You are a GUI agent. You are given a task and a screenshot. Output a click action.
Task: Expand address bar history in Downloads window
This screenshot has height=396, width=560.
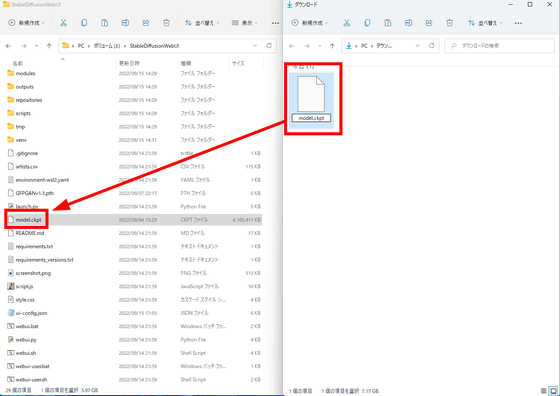pos(417,46)
